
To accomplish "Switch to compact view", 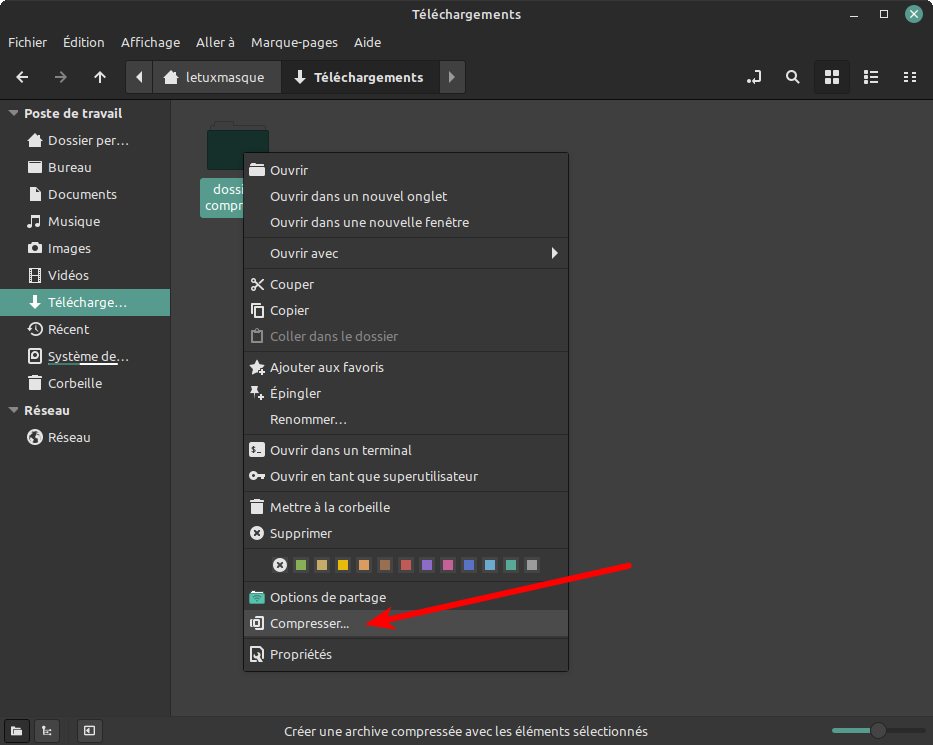I will click(x=910, y=77).
